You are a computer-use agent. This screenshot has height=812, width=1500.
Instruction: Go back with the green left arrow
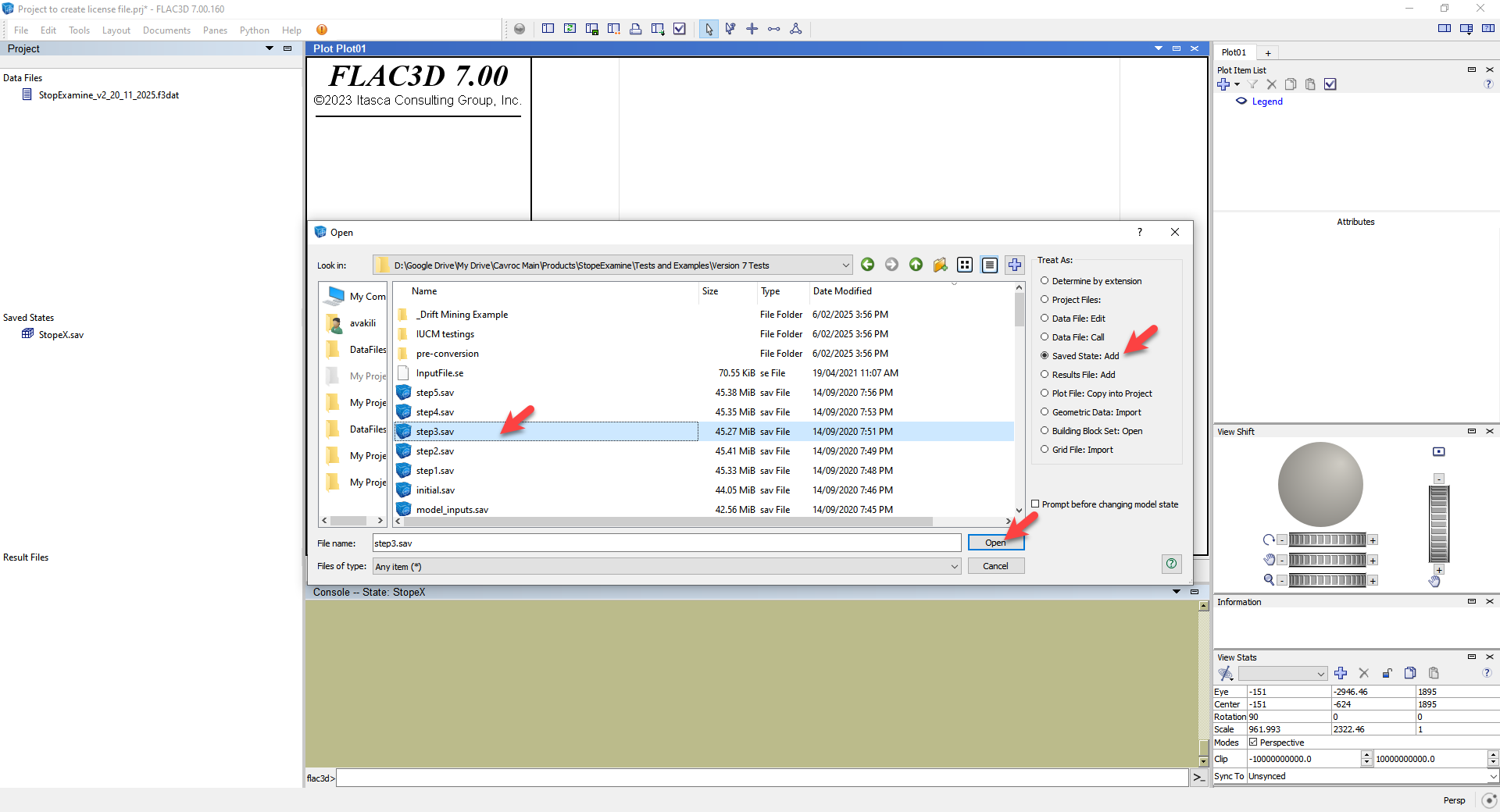click(x=867, y=265)
